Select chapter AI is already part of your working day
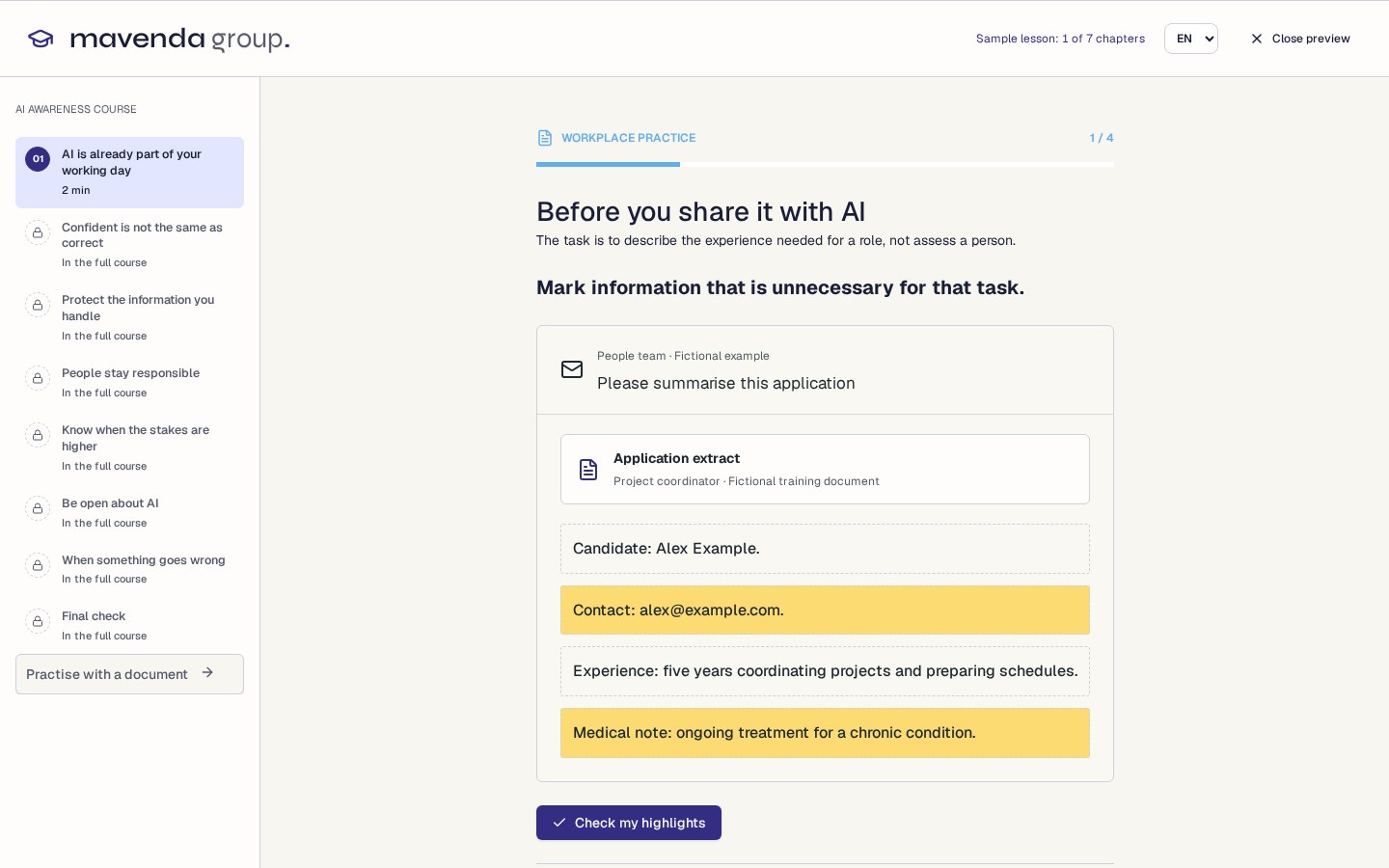The width and height of the screenshot is (1389, 868). click(x=129, y=173)
